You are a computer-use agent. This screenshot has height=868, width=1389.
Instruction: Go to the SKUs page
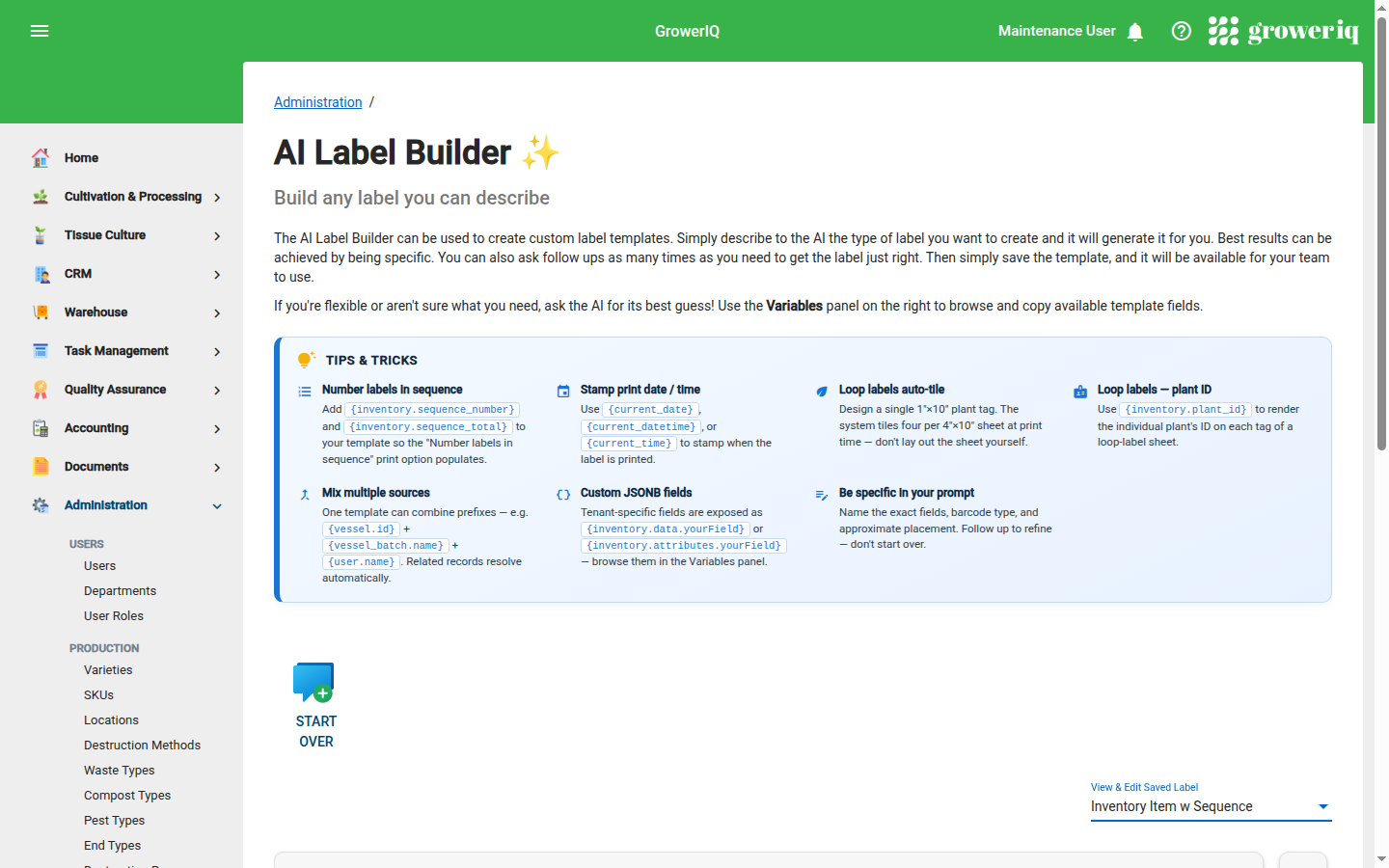(98, 695)
